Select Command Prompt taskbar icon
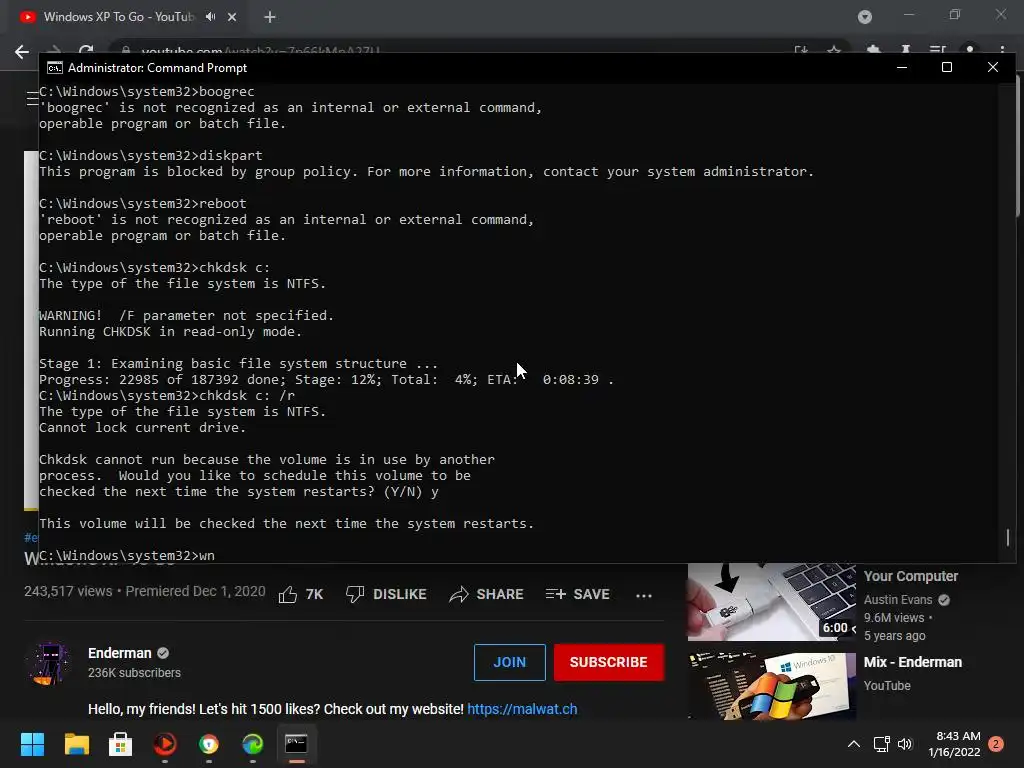Image resolution: width=1024 pixels, height=768 pixels. (296, 744)
